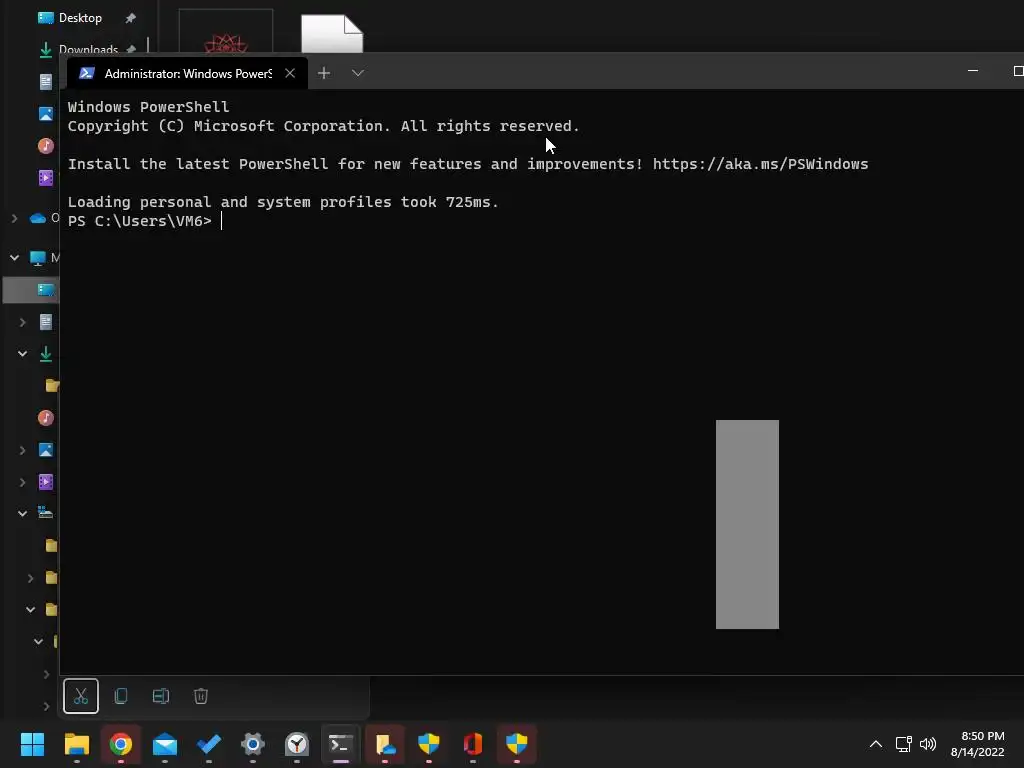The image size is (1024, 768).
Task: Open Microsoft To Do from taskbar
Action: (209, 744)
